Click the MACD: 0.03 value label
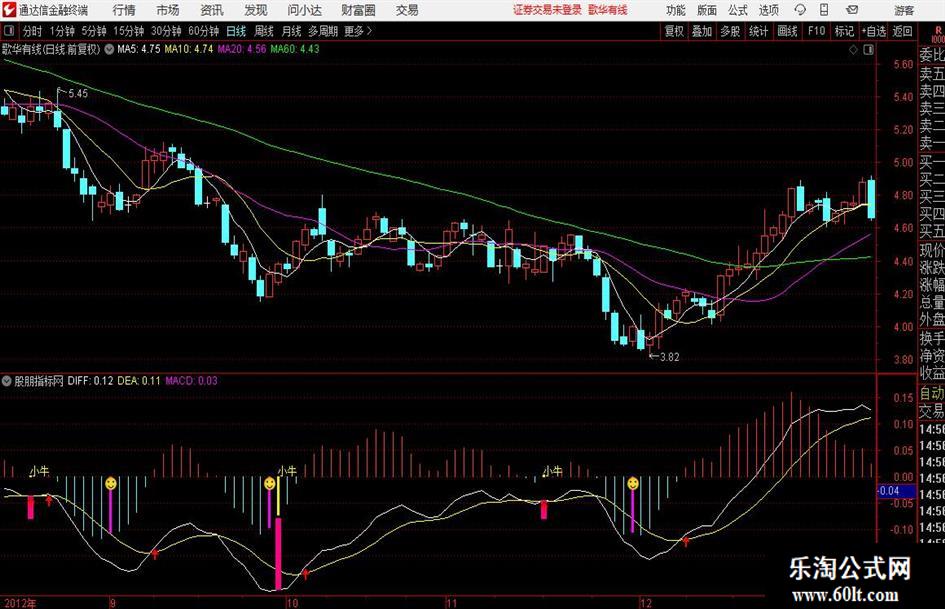This screenshot has height=609, width=945. (191, 381)
